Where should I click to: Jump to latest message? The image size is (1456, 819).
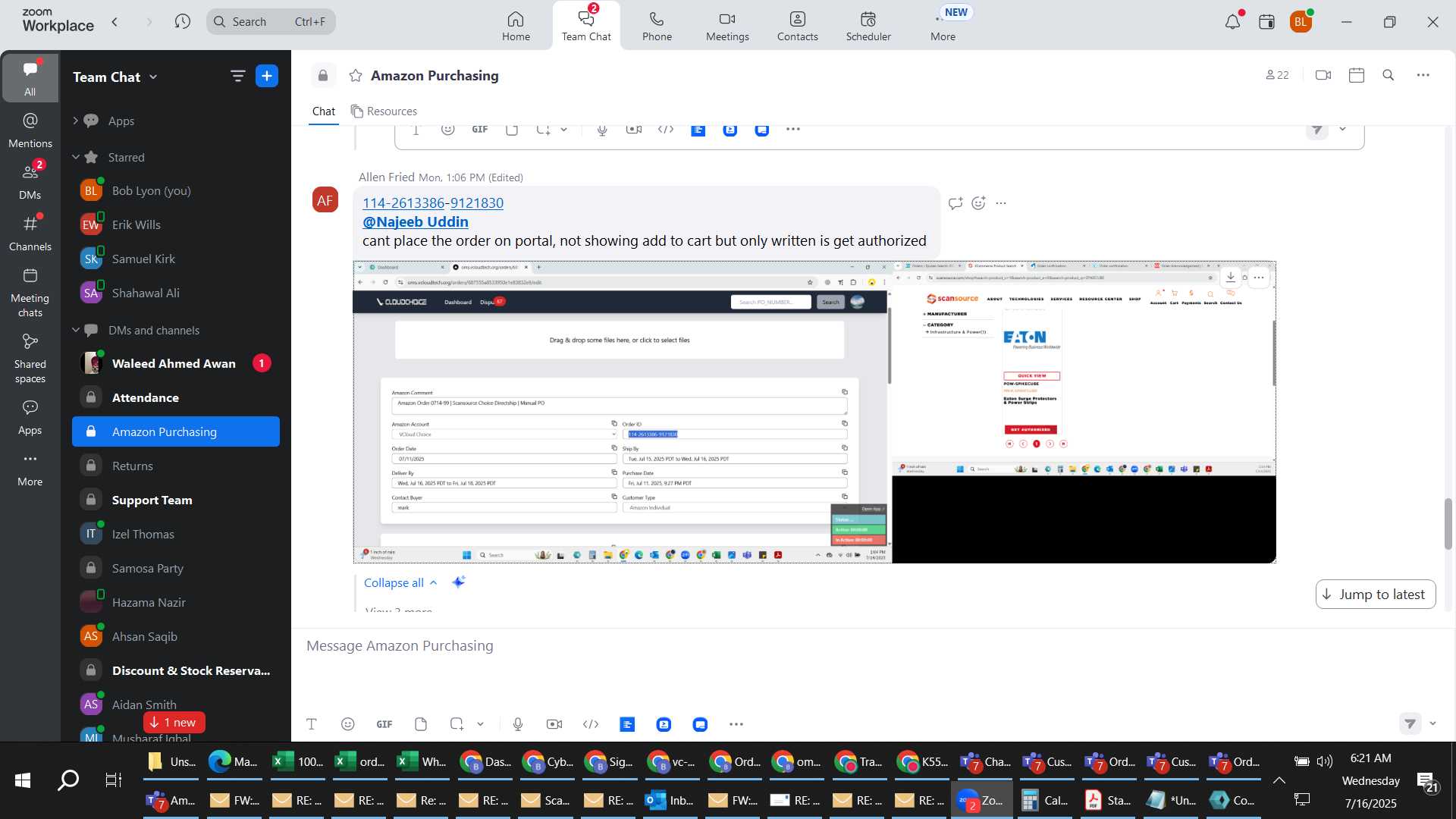coord(1375,595)
